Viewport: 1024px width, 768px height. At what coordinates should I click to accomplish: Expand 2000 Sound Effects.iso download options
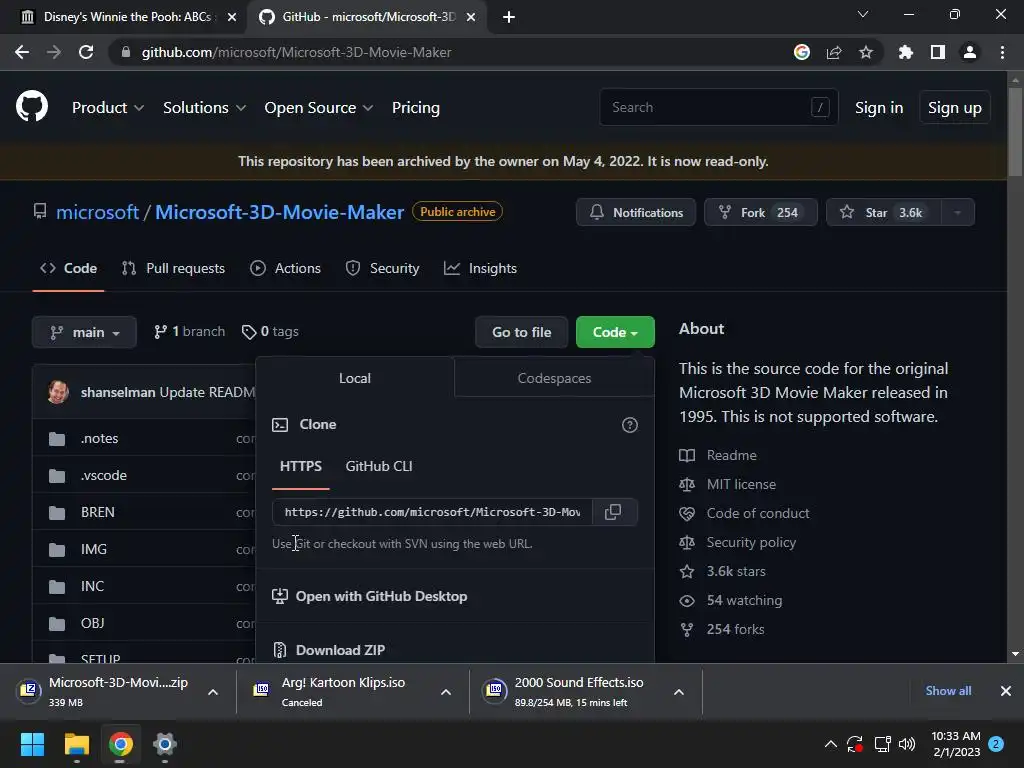point(679,692)
